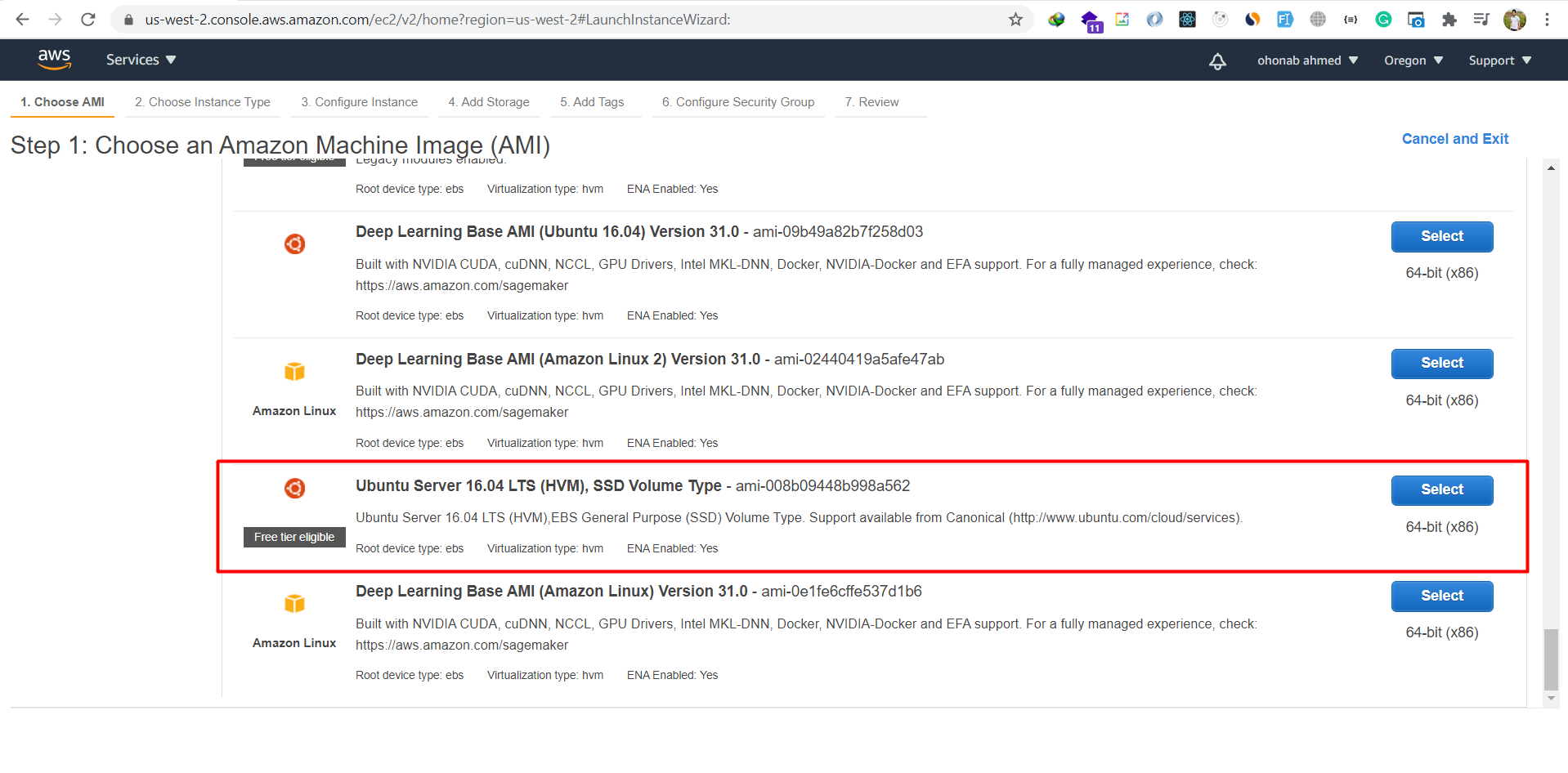Click the ami-0e1fe6cffe537d1b6 AMI heading
This screenshot has height=773, width=1568.
pyautogui.click(x=638, y=592)
